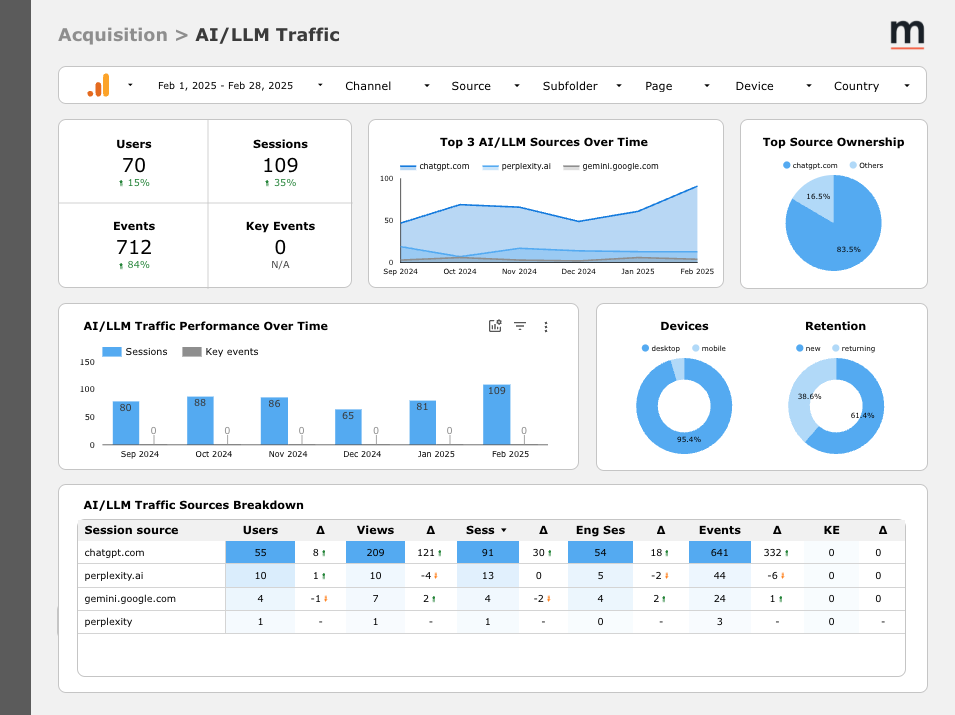Click the new legend in Retention chart
Viewport: 955px width, 715px height.
(x=808, y=348)
